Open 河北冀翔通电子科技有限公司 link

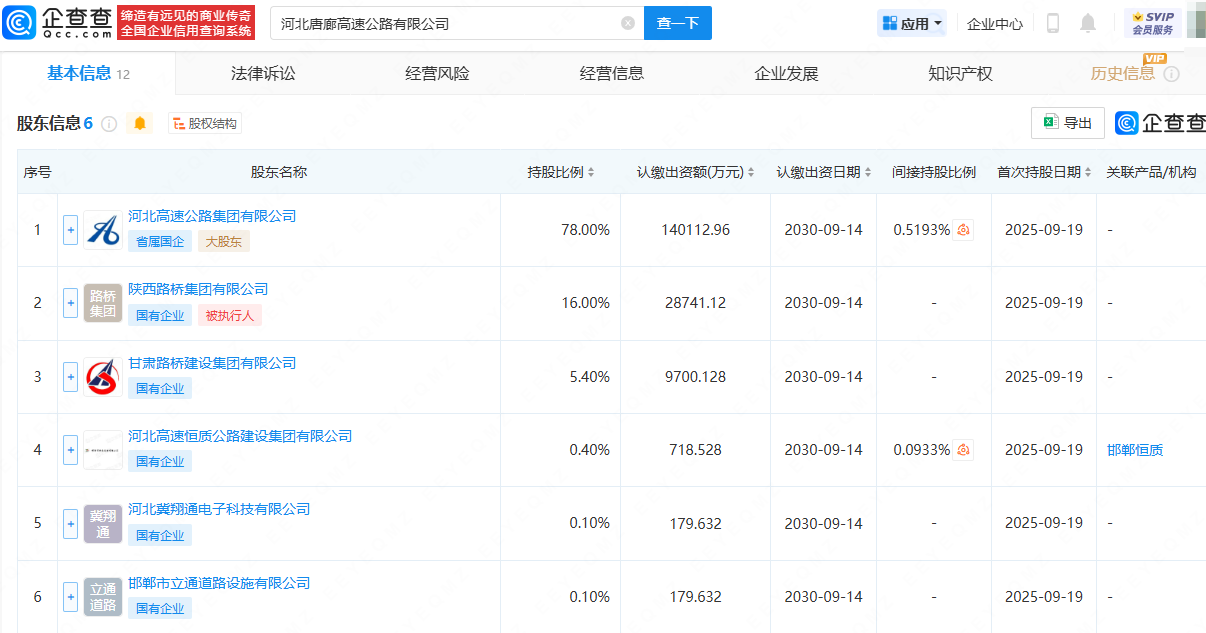(x=219, y=509)
